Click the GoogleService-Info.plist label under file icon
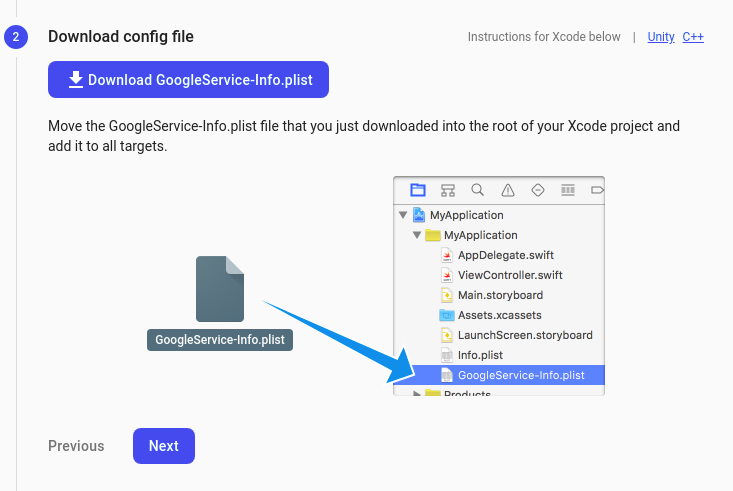Image resolution: width=733 pixels, height=491 pixels. (220, 339)
